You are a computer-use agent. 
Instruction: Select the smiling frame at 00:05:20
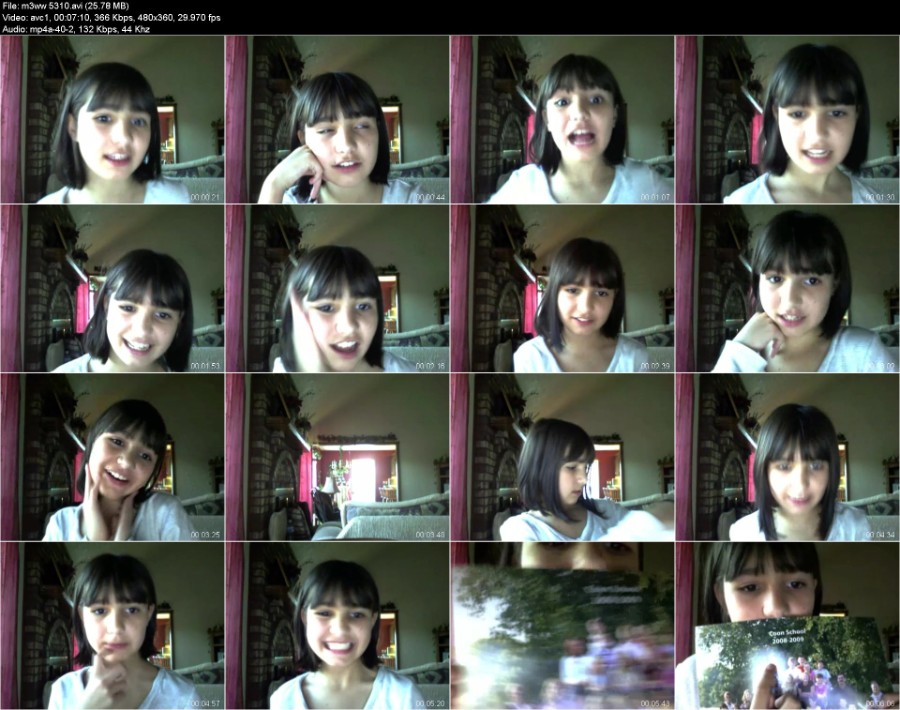coord(337,626)
